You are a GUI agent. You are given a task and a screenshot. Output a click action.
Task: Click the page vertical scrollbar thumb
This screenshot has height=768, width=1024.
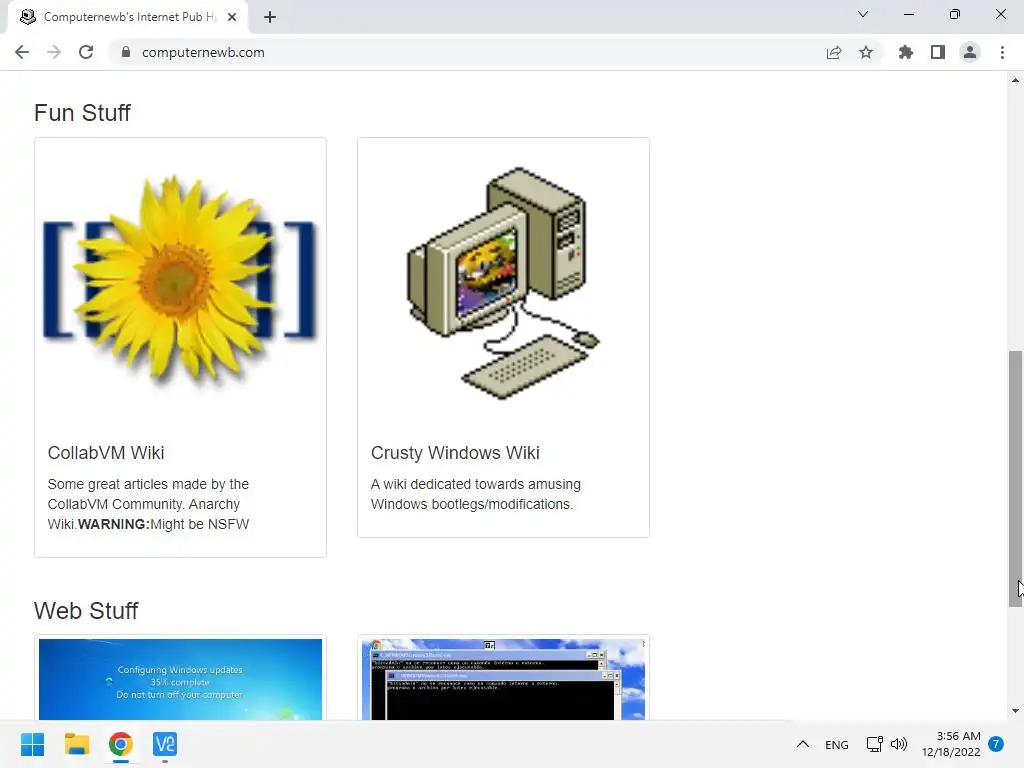point(1015,479)
